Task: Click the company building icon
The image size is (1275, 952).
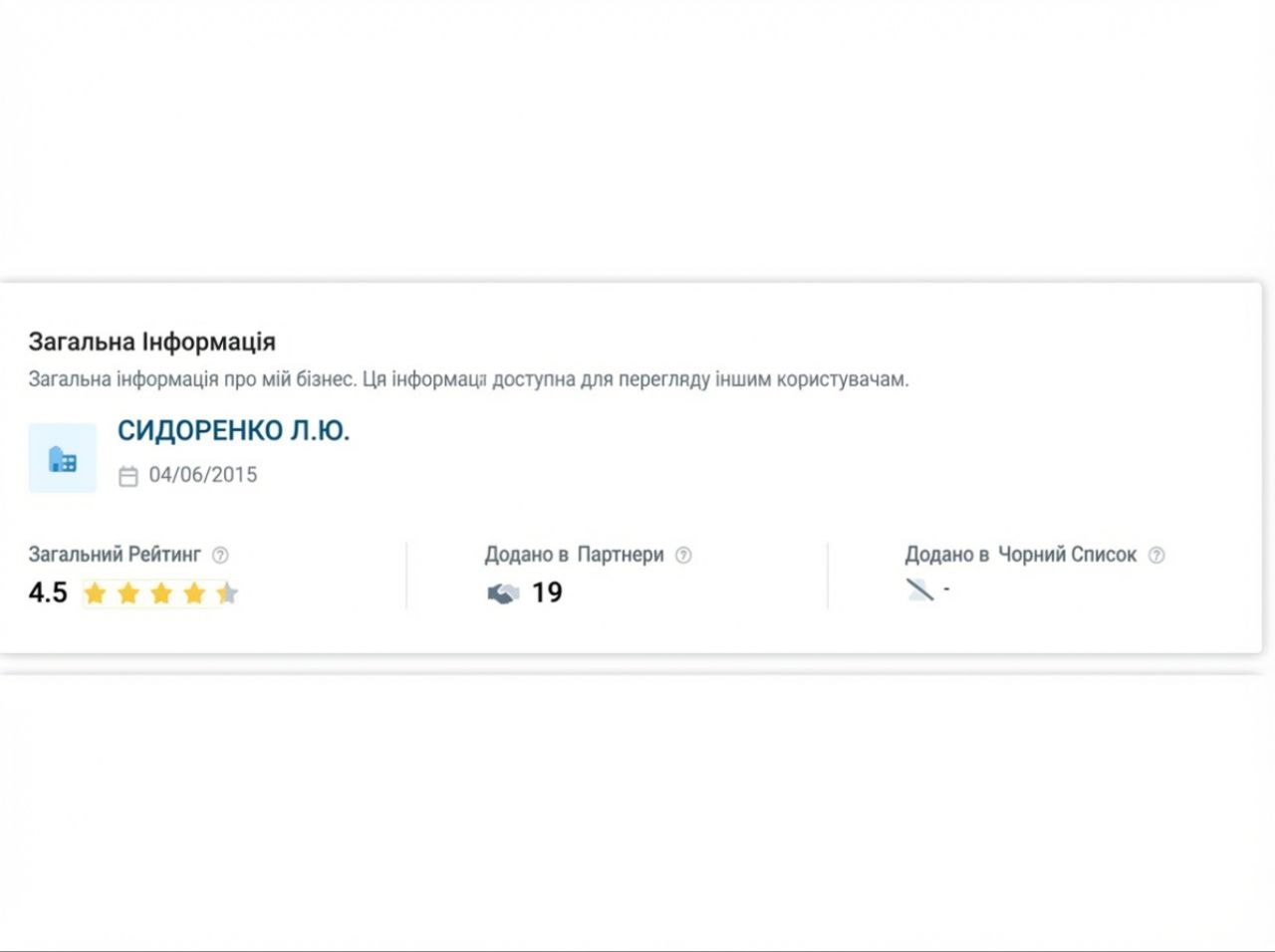Action: 63,459
